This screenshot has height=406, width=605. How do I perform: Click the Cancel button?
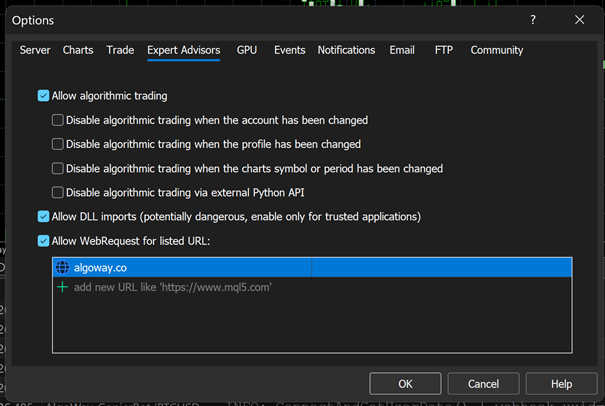(483, 384)
